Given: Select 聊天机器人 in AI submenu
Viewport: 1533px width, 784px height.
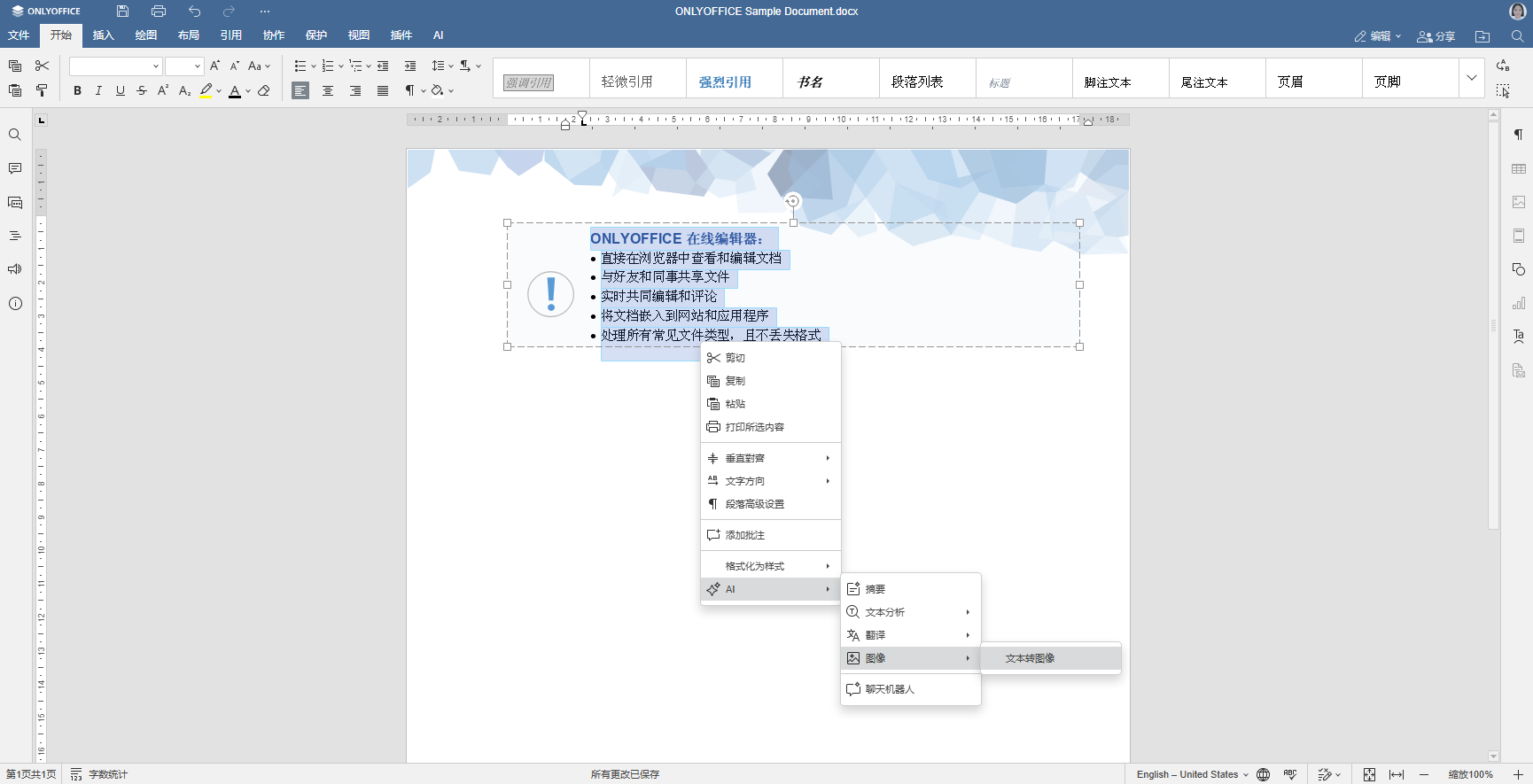Looking at the screenshot, I should coord(910,689).
